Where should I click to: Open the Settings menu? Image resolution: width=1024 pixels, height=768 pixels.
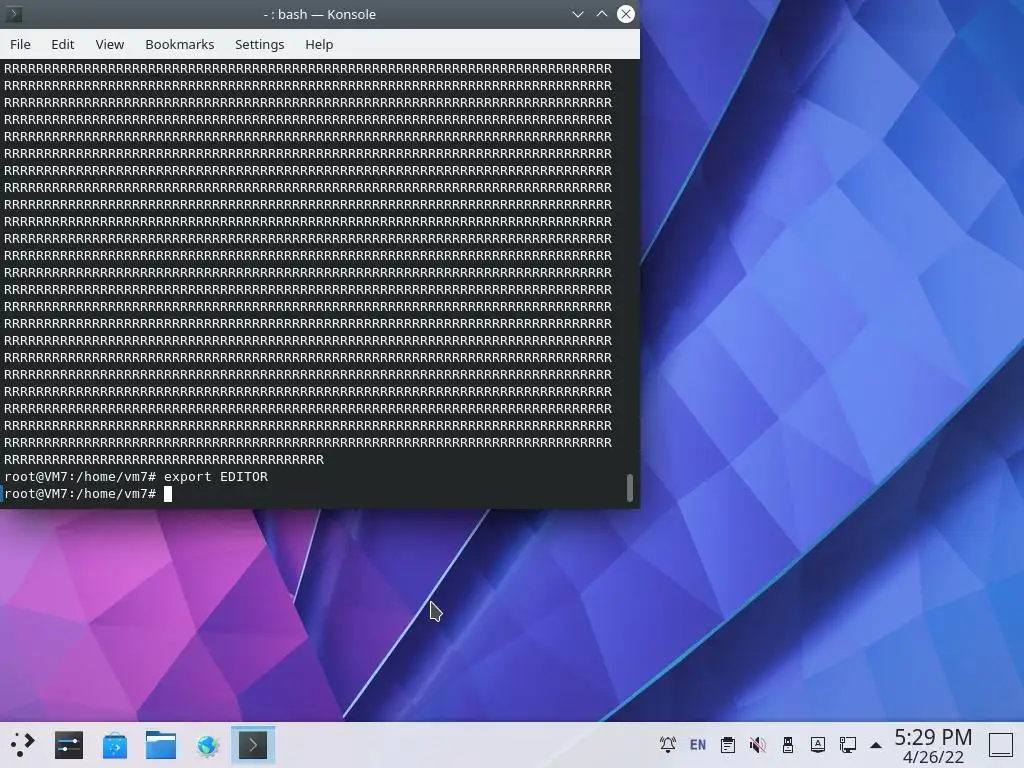pos(259,44)
